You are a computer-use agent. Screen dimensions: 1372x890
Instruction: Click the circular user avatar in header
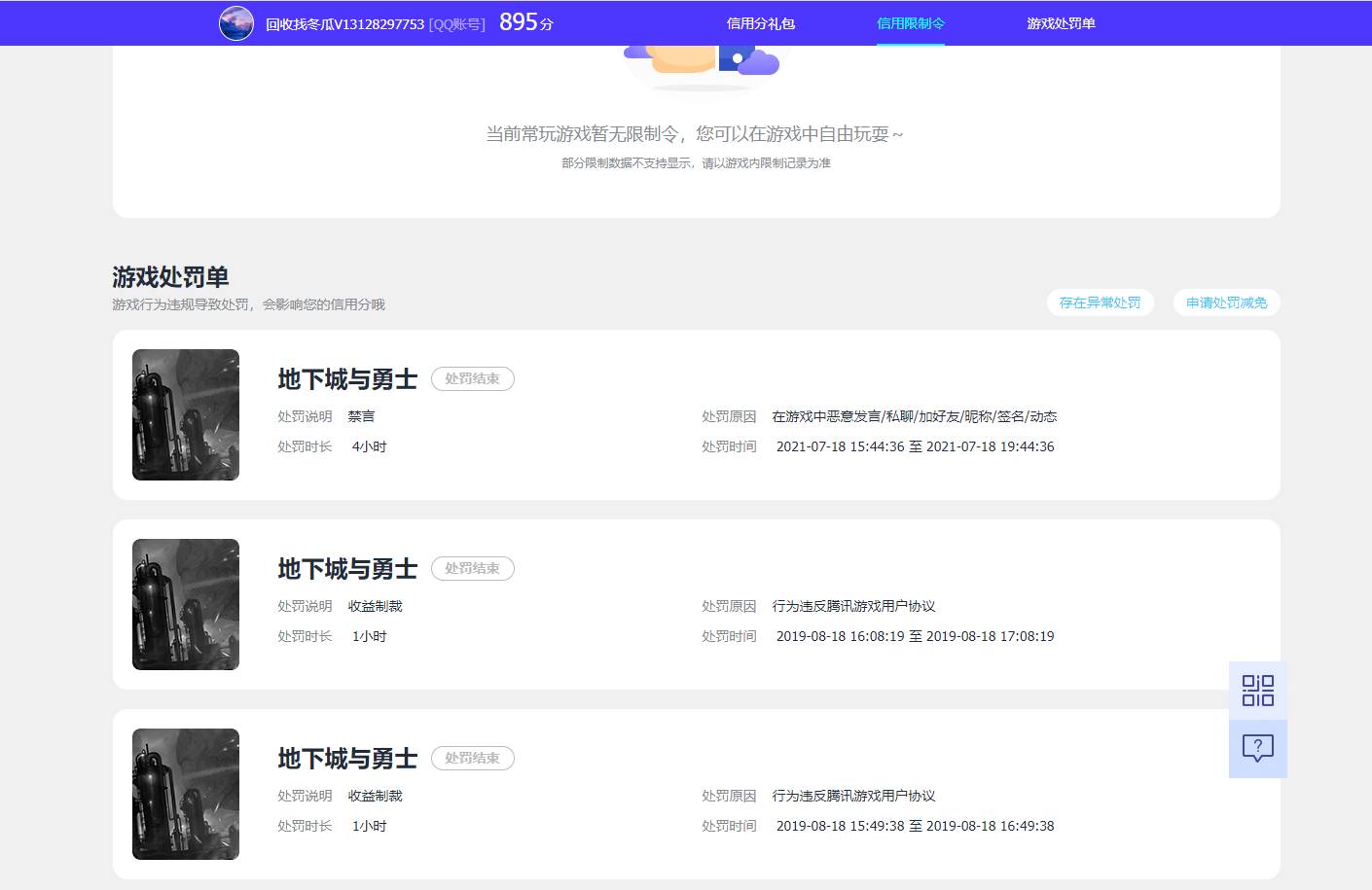point(235,22)
